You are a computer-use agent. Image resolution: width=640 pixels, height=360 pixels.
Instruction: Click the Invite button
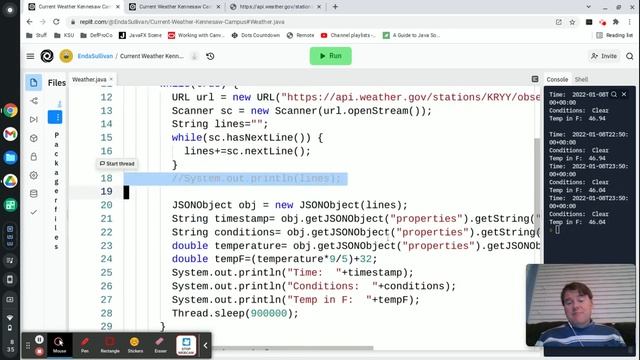click(604, 56)
